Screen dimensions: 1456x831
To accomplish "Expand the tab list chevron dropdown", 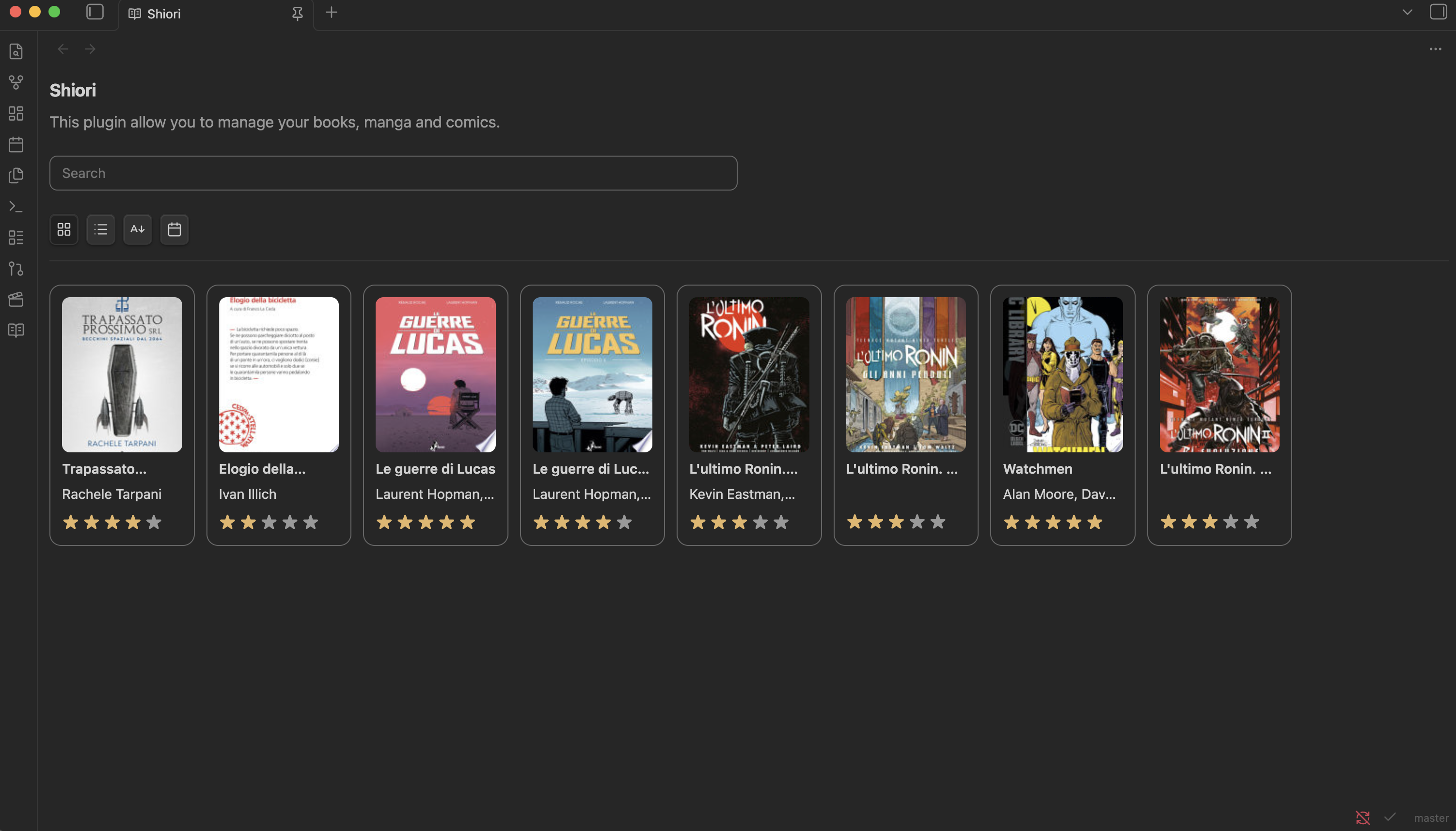I will (x=1407, y=12).
